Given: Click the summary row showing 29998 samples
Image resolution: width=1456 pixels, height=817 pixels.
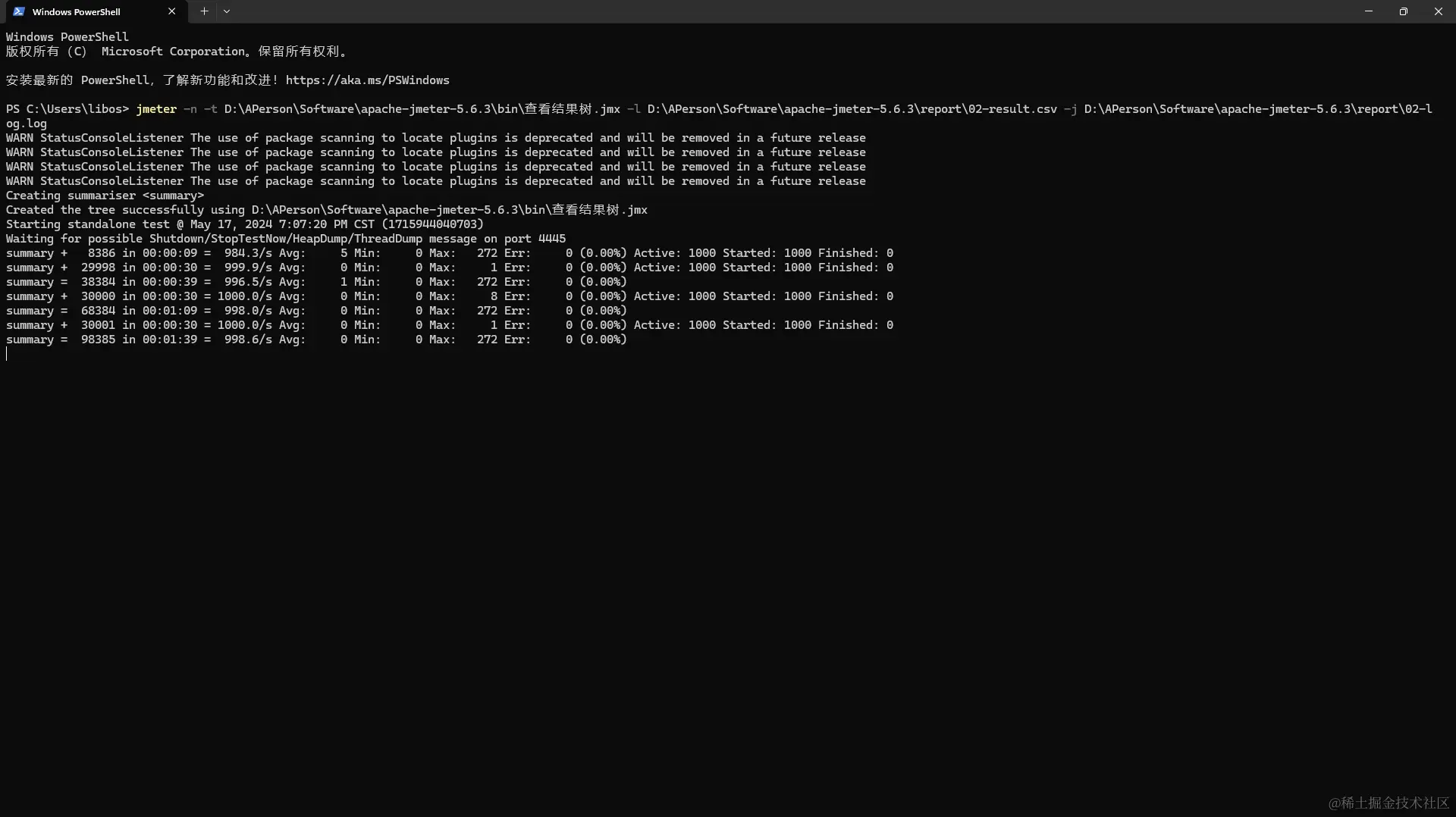Looking at the screenshot, I should (450, 268).
